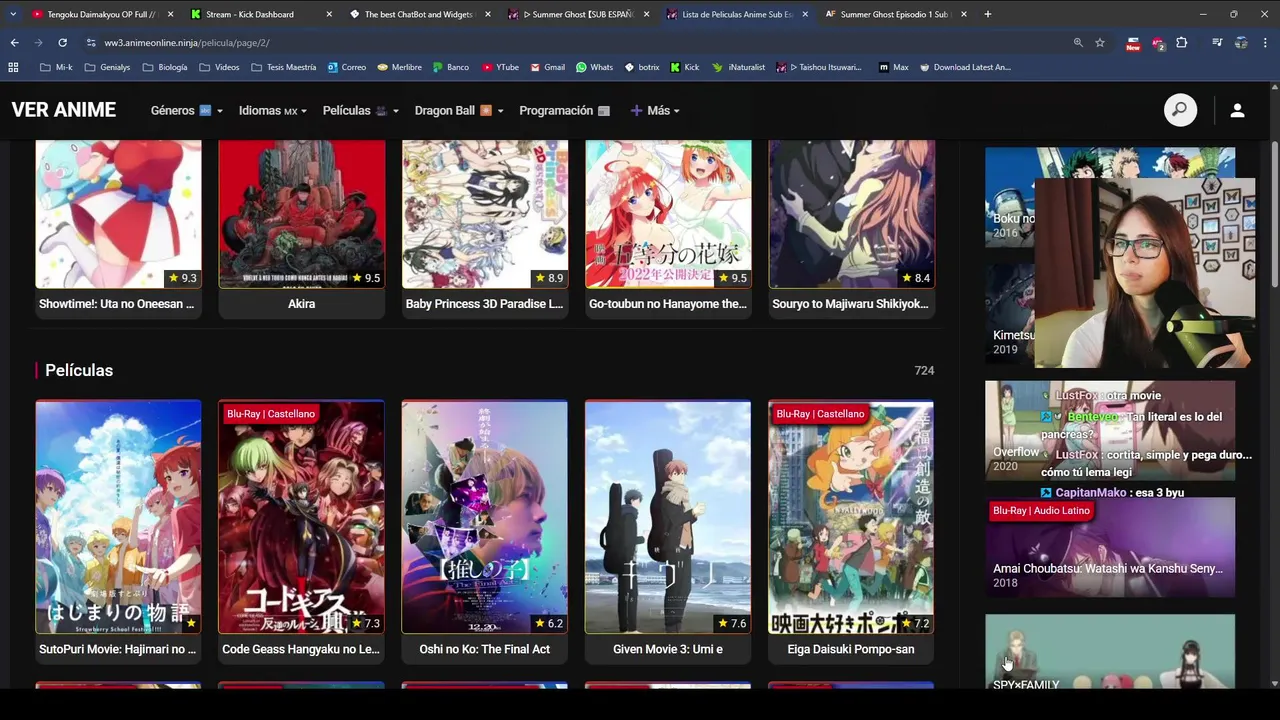This screenshot has width=1280, height=720.
Task: Open the Chrome three-dot menu
Action: [x=1265, y=43]
